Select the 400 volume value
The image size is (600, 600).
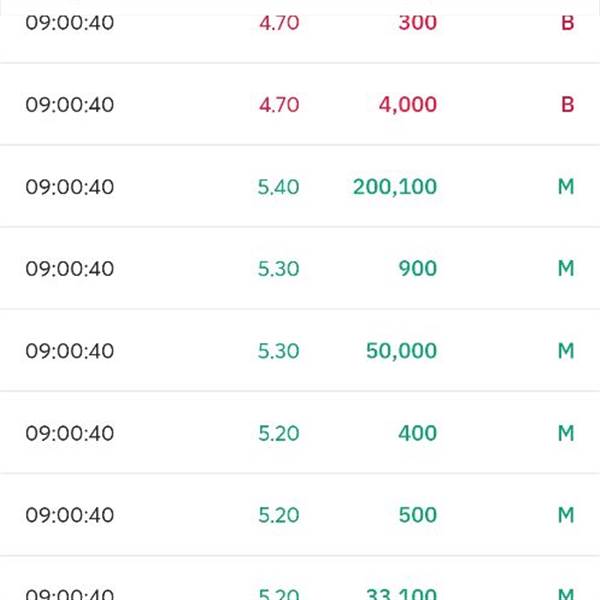click(416, 433)
